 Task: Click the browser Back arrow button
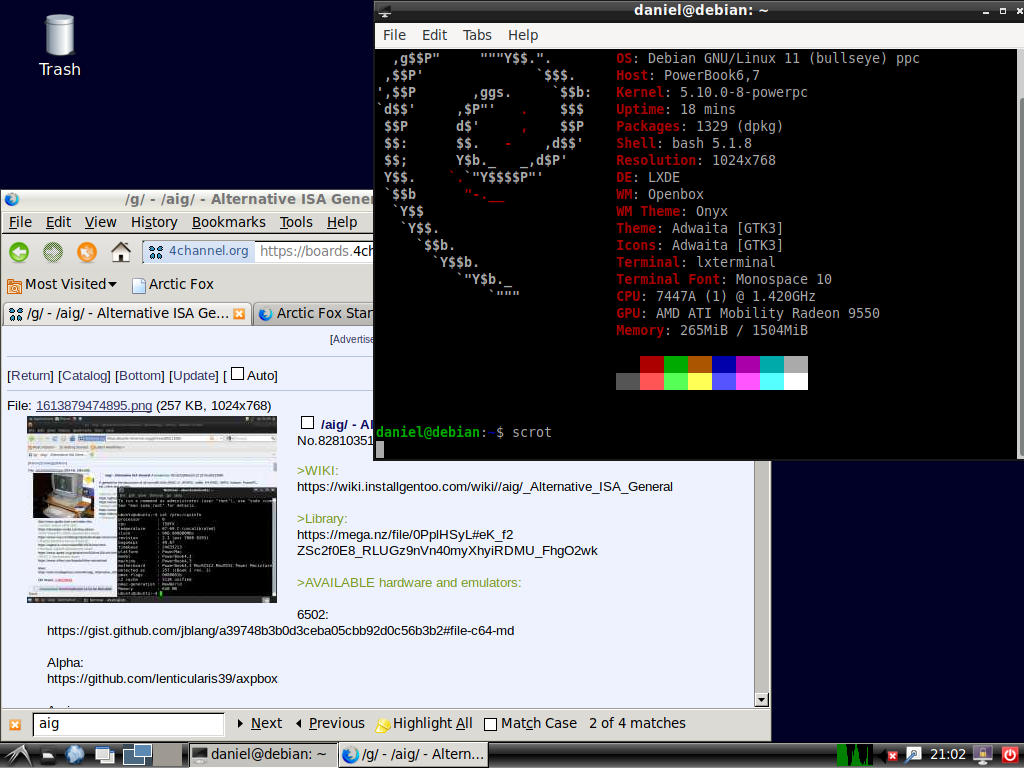tap(19, 251)
